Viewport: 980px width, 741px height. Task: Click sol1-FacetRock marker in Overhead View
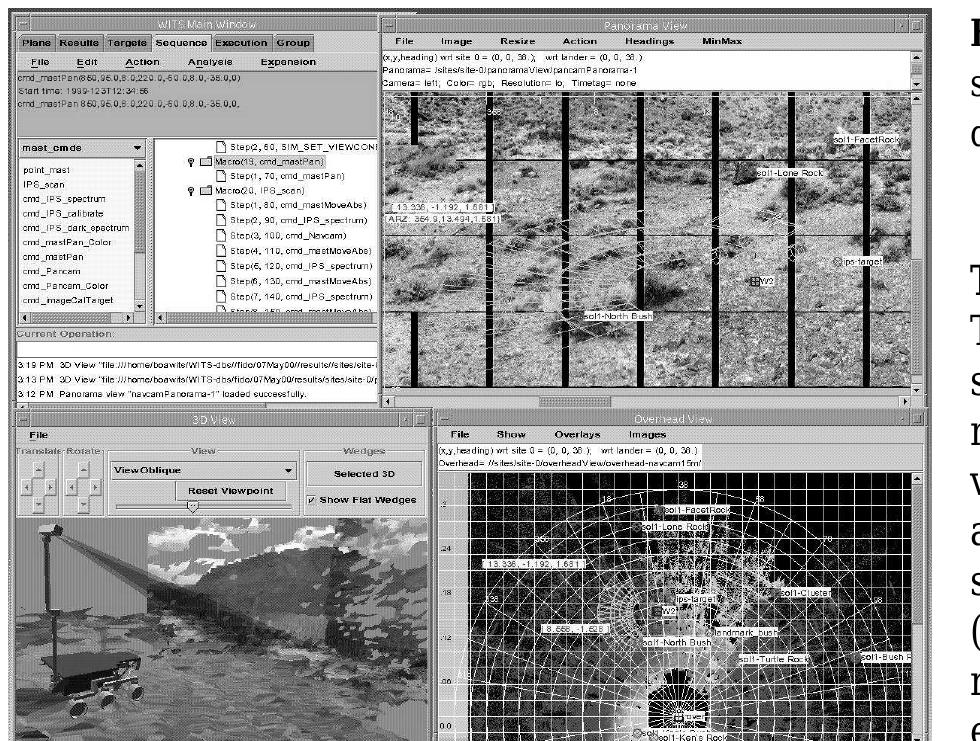[658, 510]
